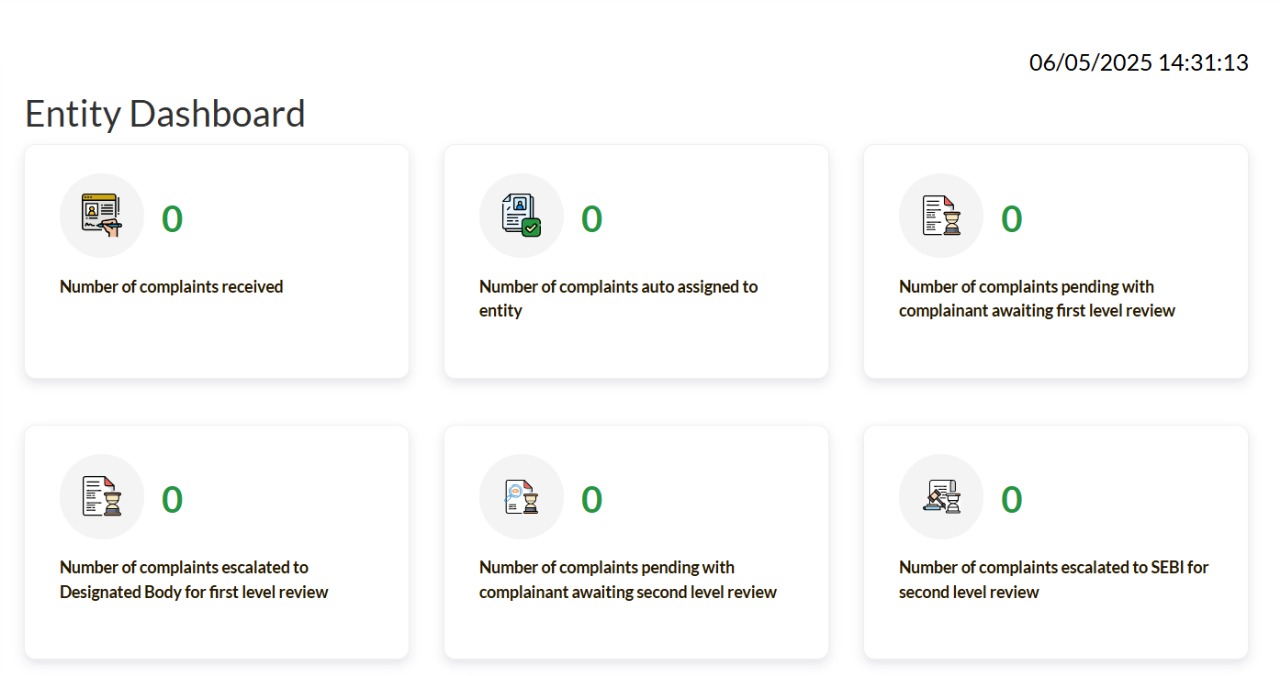The height and width of the screenshot is (676, 1280).
Task: Open 'Number of complaints received' label
Action: [171, 287]
